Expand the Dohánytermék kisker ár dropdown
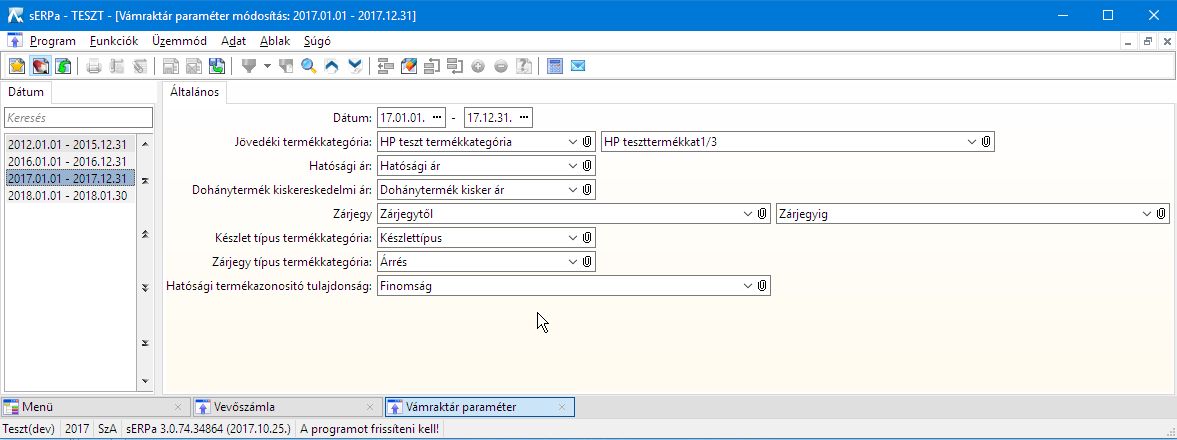 [x=573, y=190]
